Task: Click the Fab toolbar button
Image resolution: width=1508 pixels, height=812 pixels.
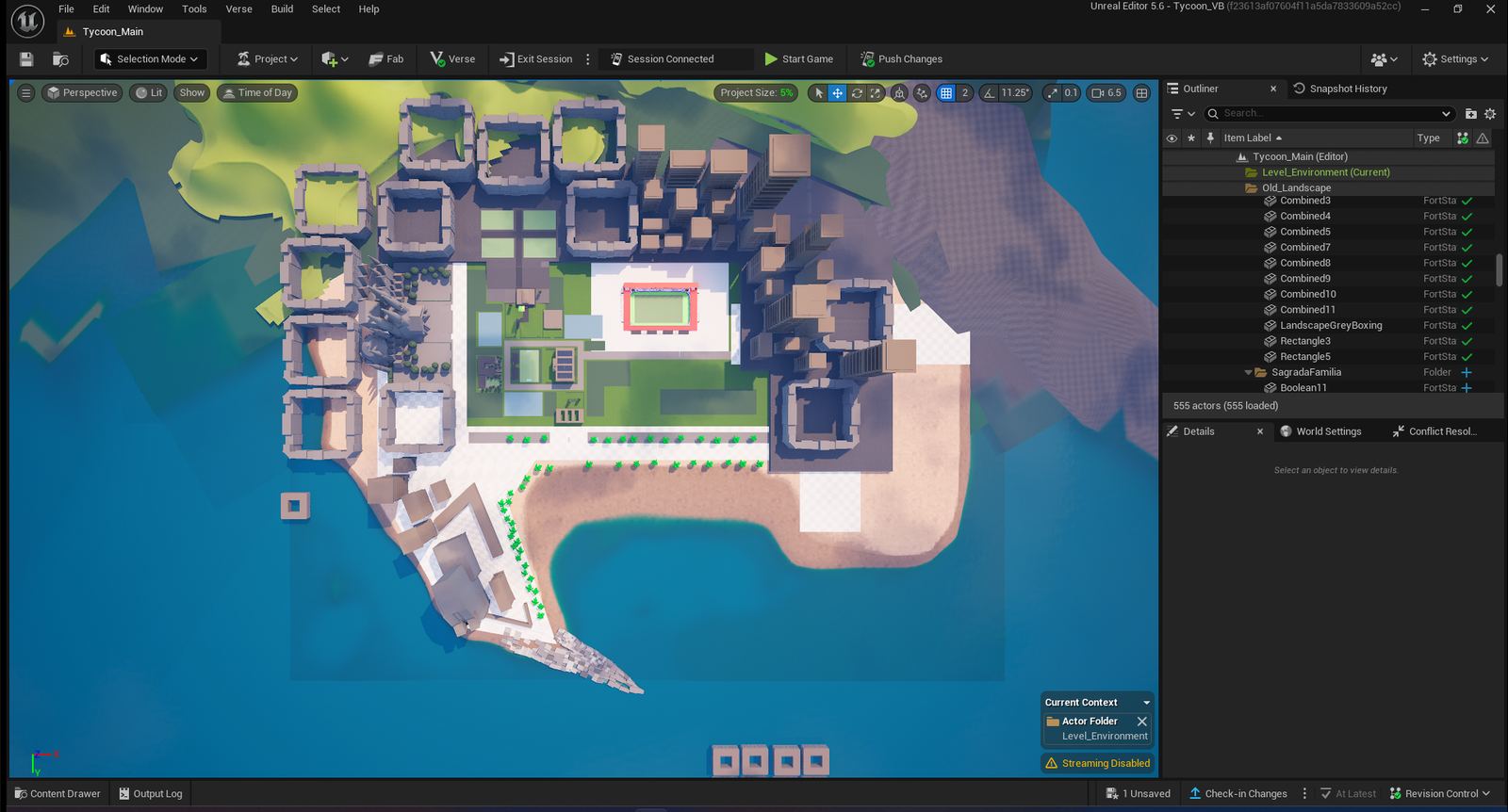Action: coord(386,59)
